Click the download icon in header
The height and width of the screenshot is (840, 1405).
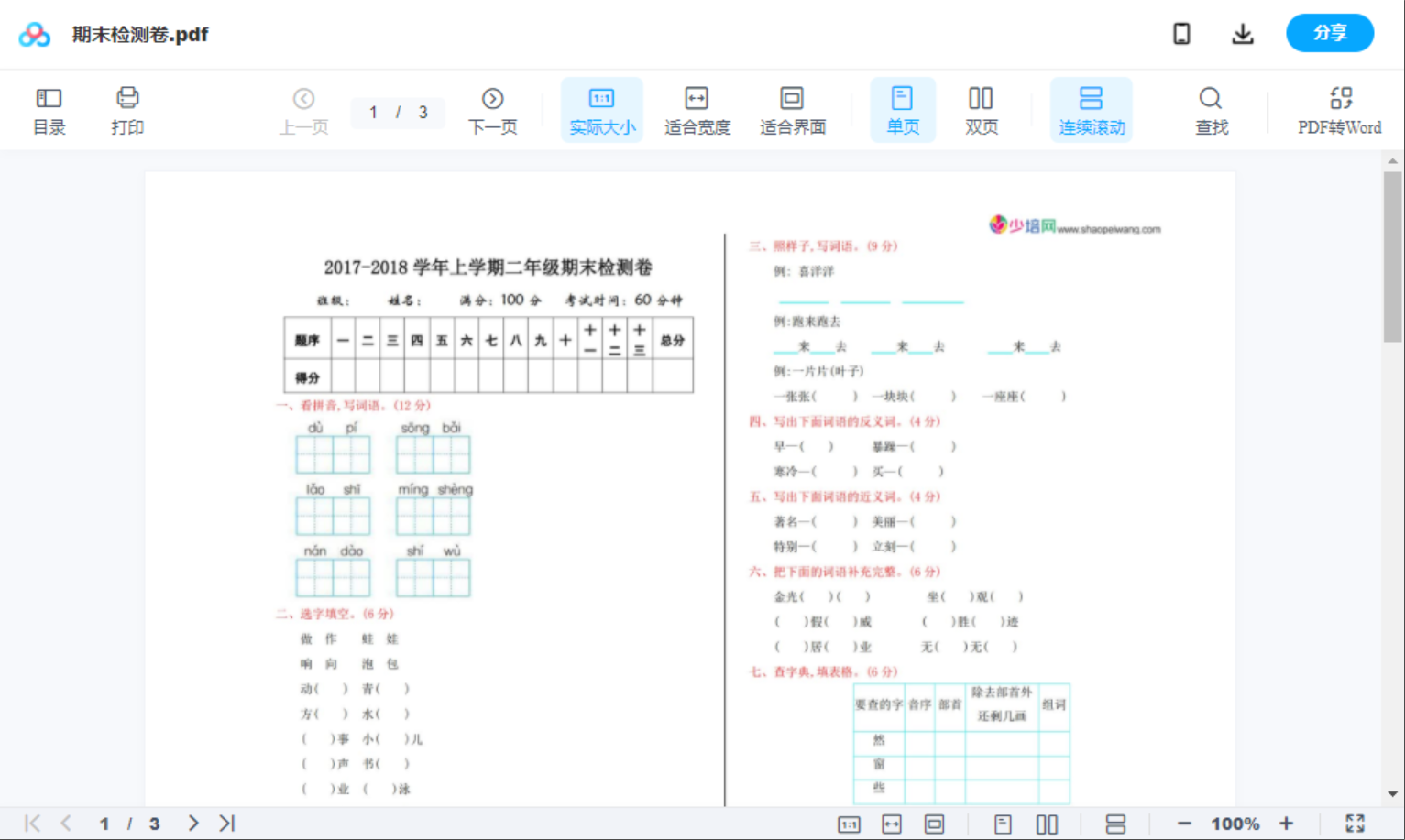pos(1242,34)
